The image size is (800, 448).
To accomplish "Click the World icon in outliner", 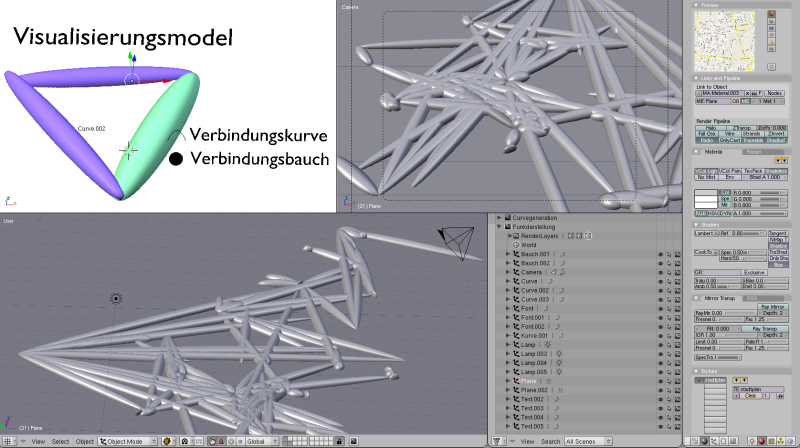I will pyautogui.click(x=516, y=245).
